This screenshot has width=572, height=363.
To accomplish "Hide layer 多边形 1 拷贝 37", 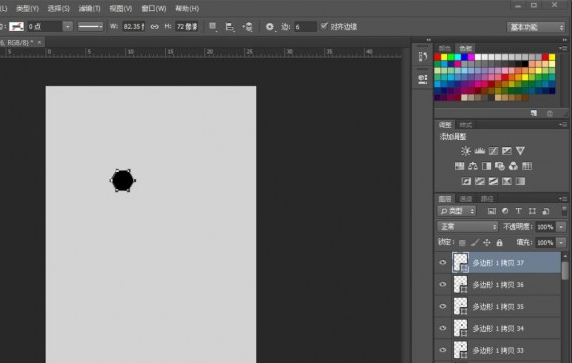I will tap(442, 263).
